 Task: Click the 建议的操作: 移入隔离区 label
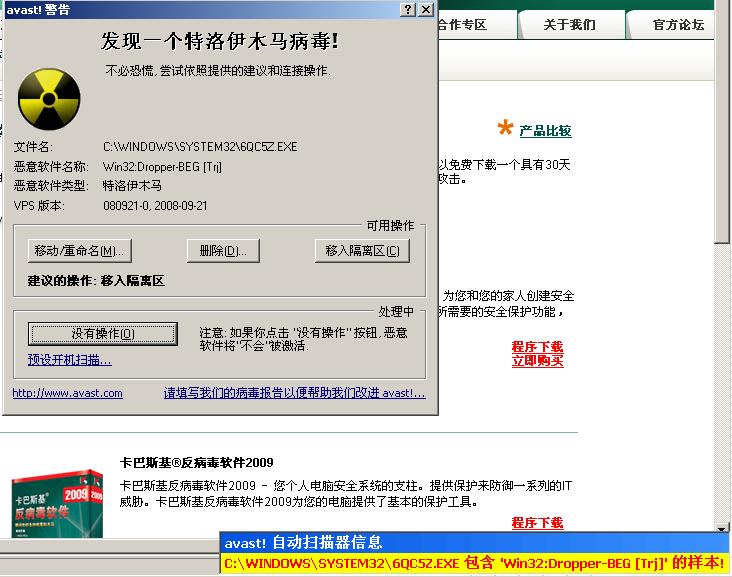(96, 281)
